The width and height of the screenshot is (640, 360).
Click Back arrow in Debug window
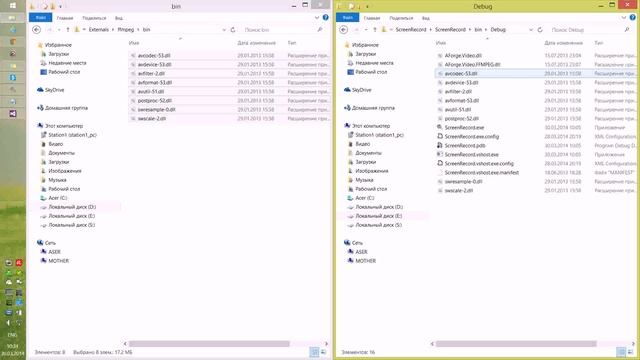click(x=343, y=30)
